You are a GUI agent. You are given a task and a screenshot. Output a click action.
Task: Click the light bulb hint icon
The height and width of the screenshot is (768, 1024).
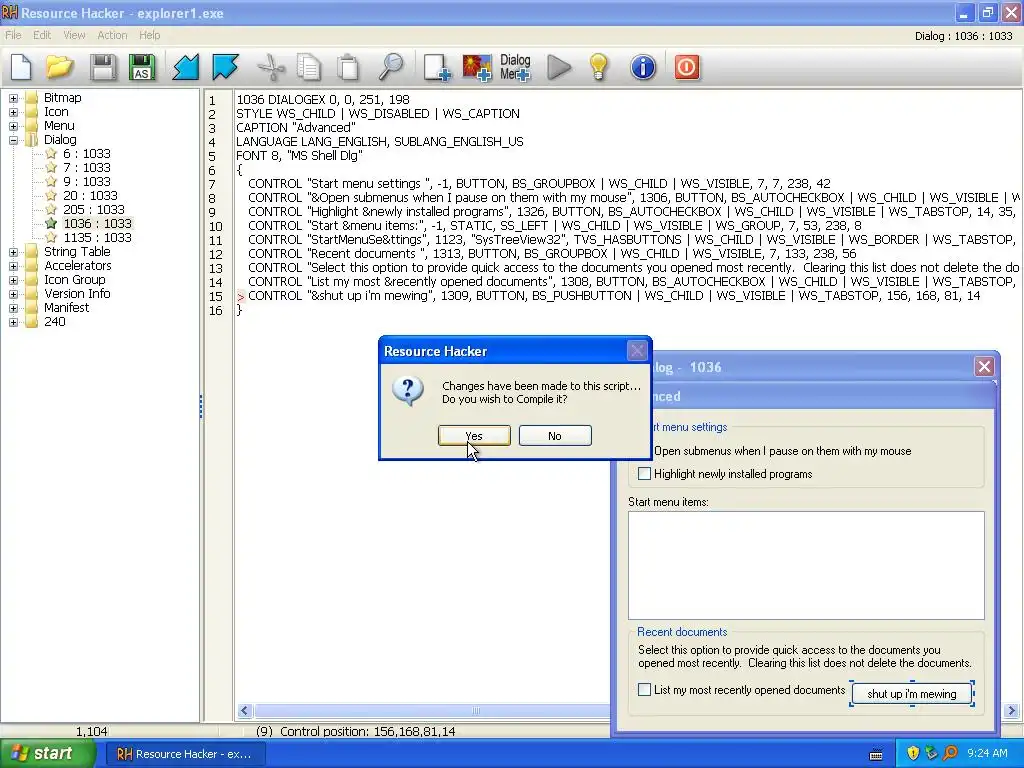(x=599, y=67)
